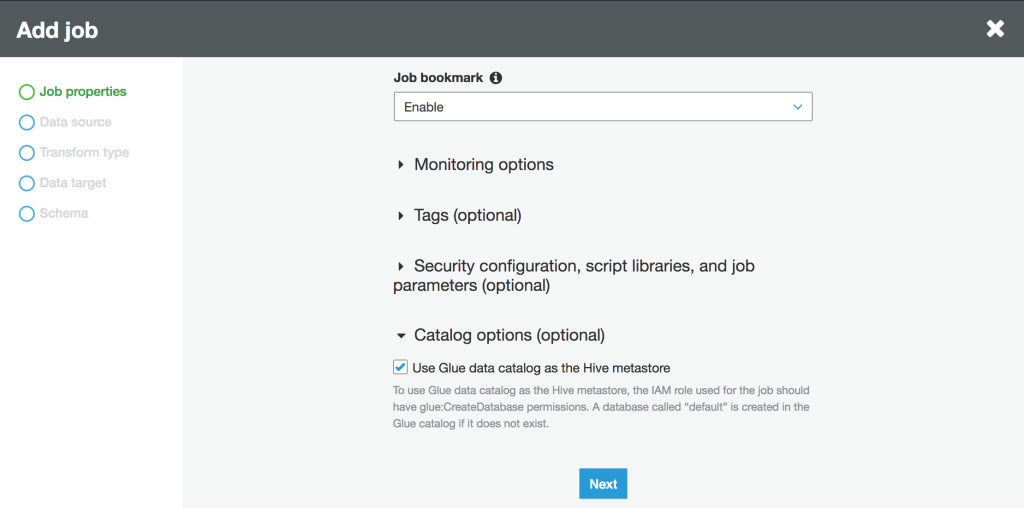Go to the Data target step
The width and height of the screenshot is (1024, 508).
point(72,183)
